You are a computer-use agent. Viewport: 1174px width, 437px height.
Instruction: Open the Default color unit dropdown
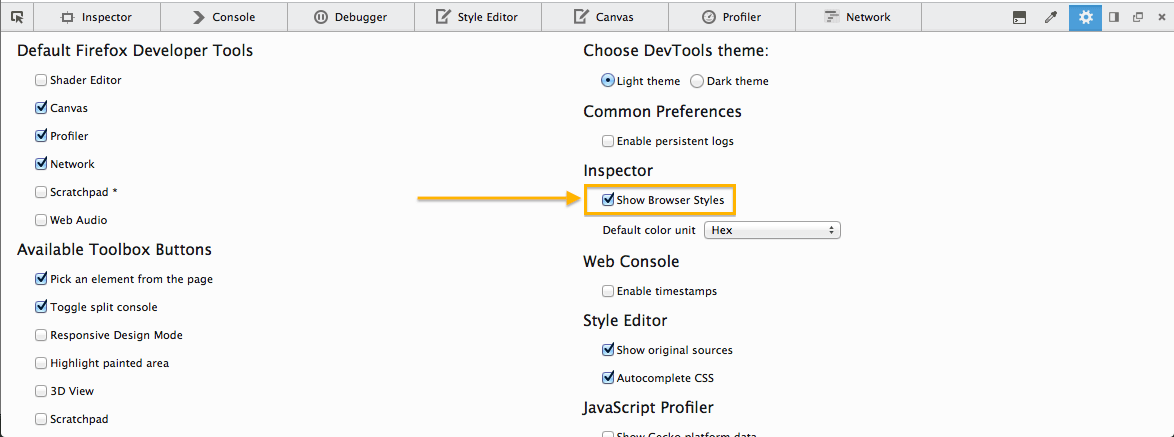tap(772, 230)
